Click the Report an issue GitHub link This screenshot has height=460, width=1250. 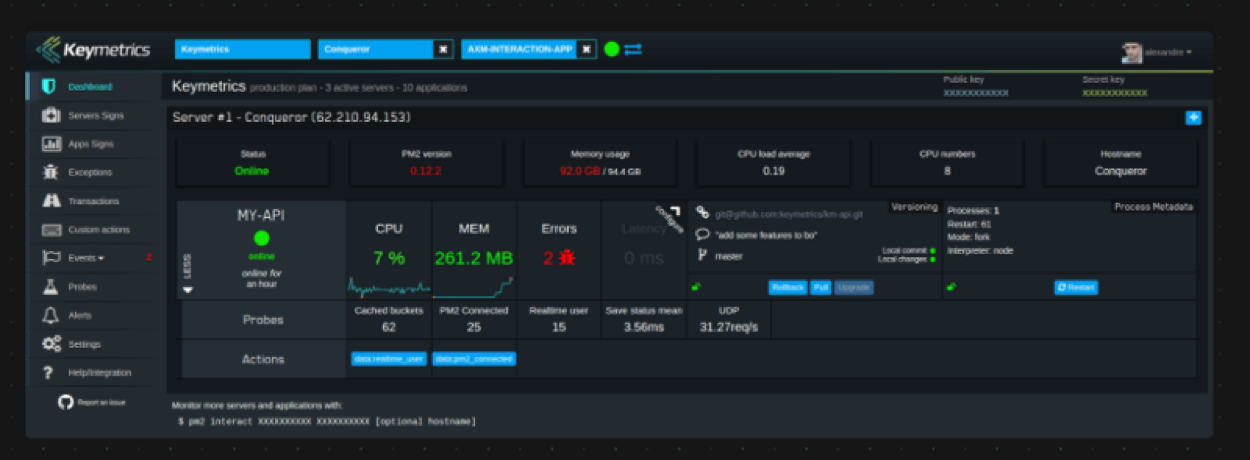pos(92,402)
